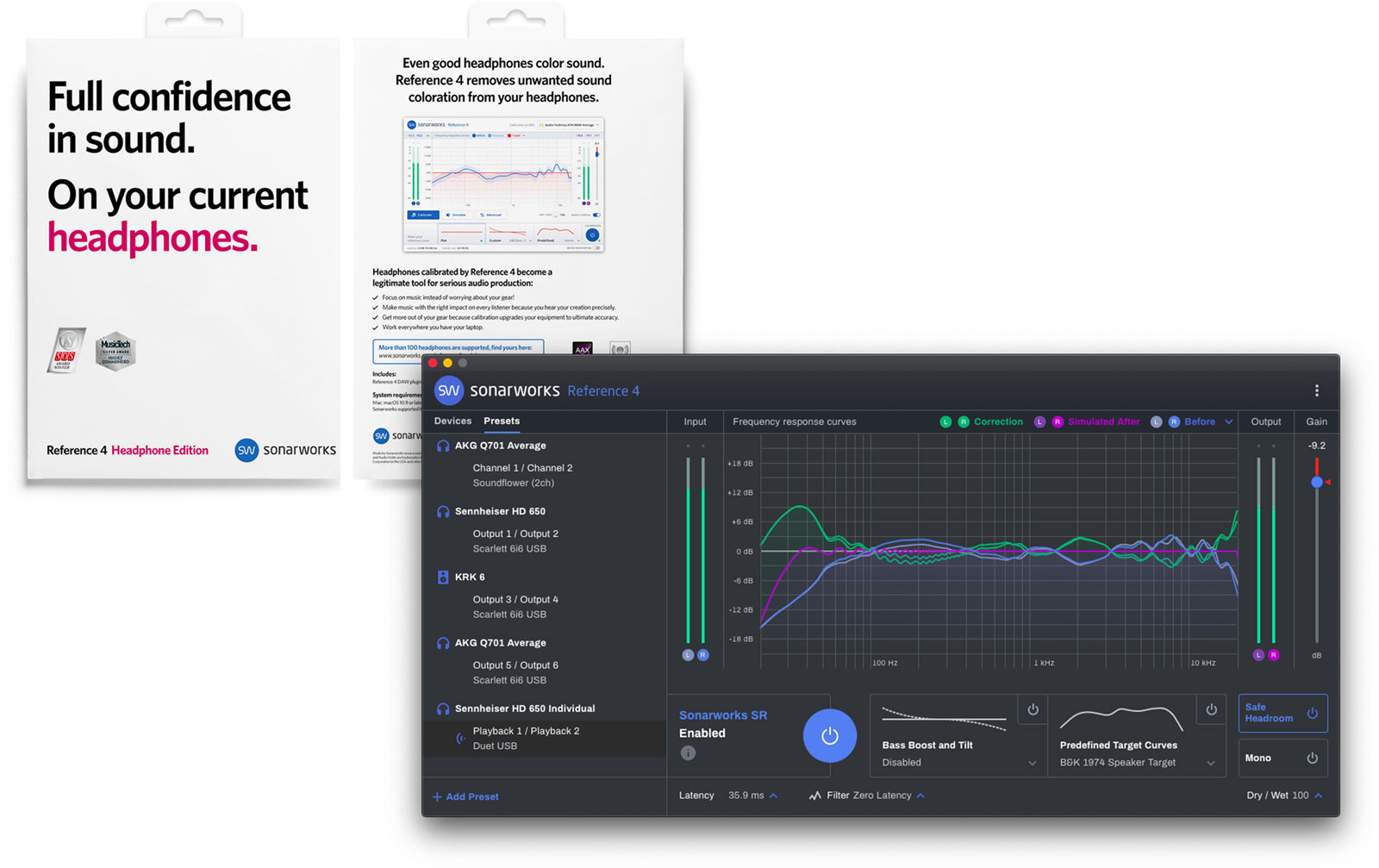Screen dimensions: 1379x868
Task: Click inside the frequency response graph
Action: coord(999,551)
